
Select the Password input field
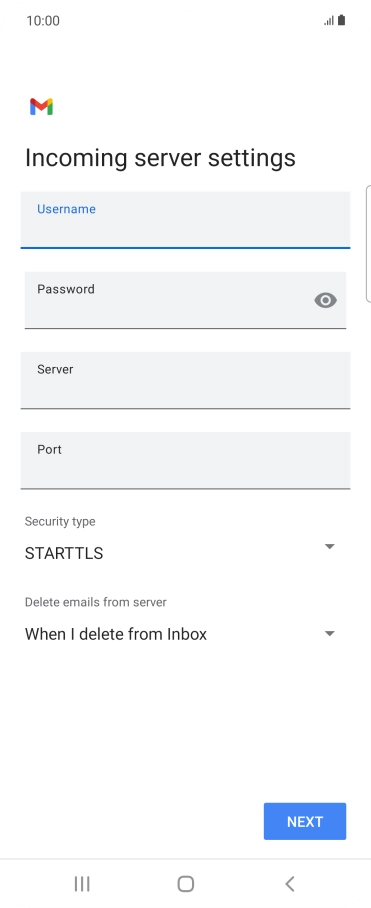pyautogui.click(x=185, y=300)
